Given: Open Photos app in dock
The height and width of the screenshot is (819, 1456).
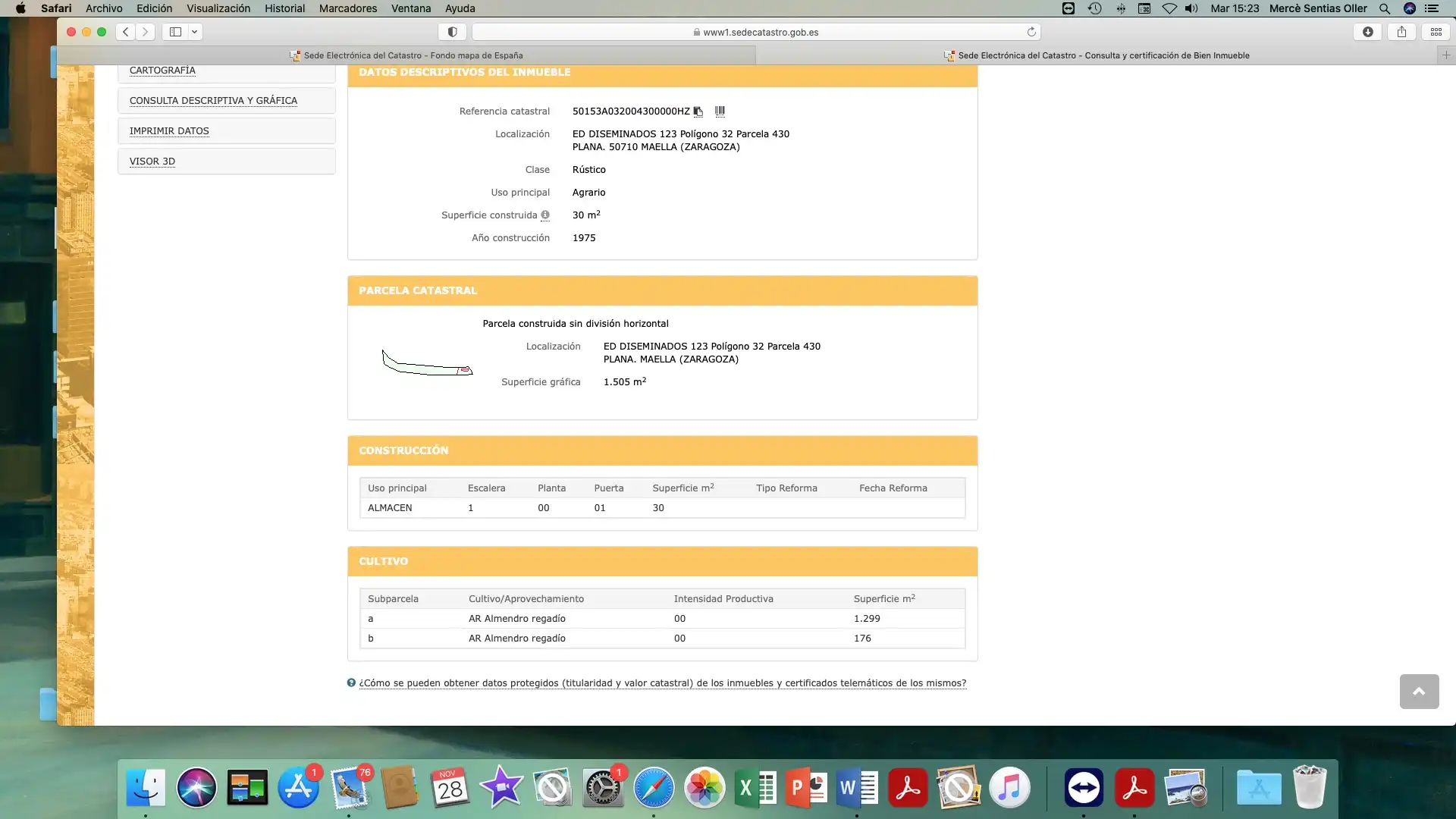Looking at the screenshot, I should point(704,788).
